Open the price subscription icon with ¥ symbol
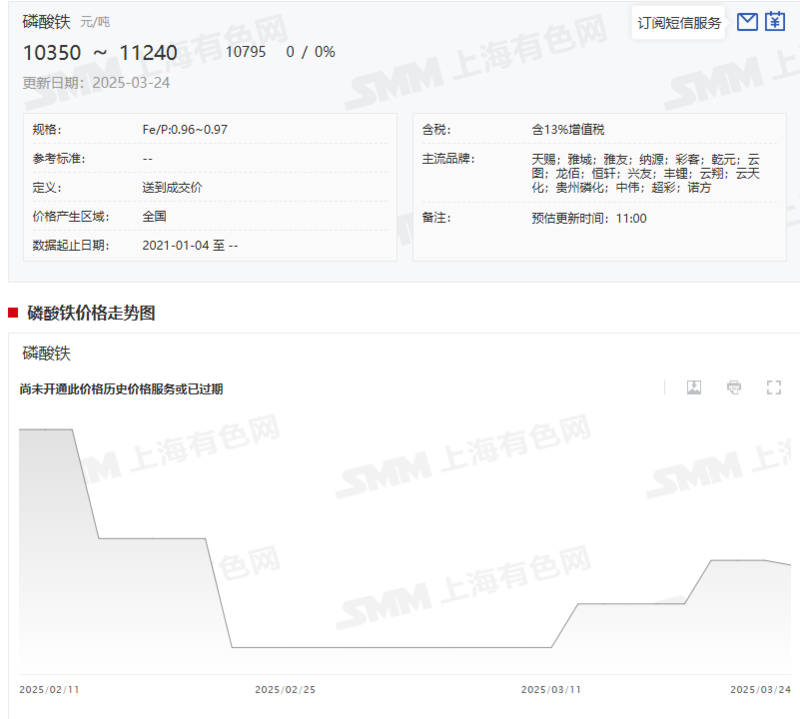The width and height of the screenshot is (800, 719). pos(776,20)
